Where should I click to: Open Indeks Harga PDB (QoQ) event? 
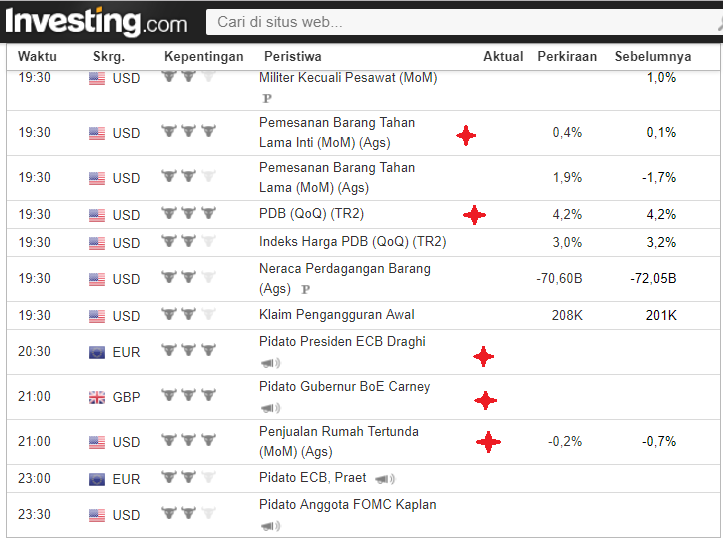point(352,242)
